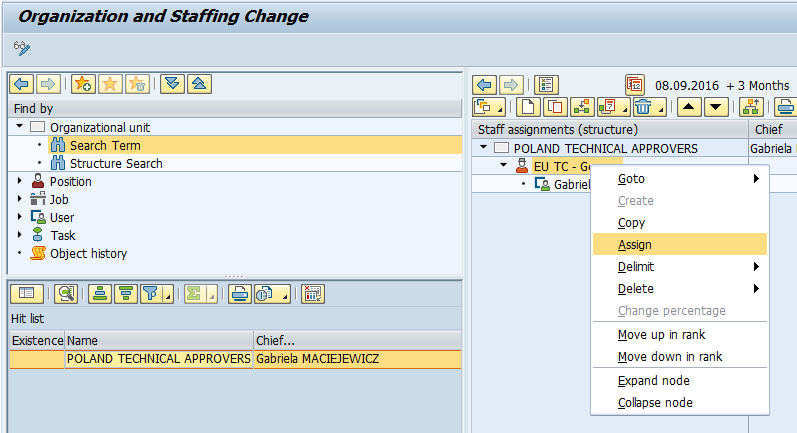Click the find magnifier icon in hit list toolbar
Image resolution: width=797 pixels, height=433 pixels.
pos(67,294)
